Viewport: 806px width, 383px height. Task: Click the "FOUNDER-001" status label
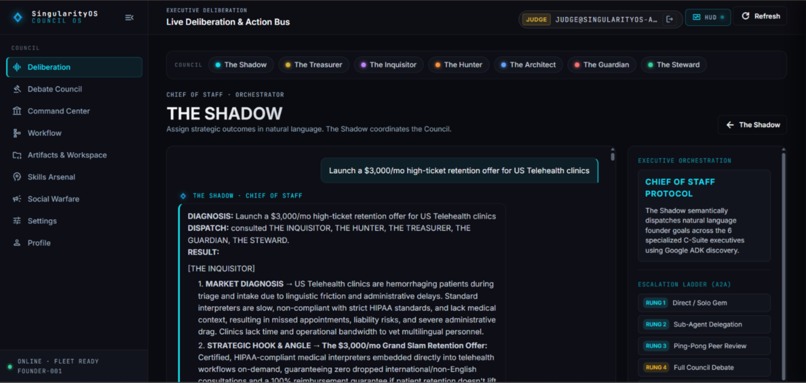pyautogui.click(x=40, y=371)
